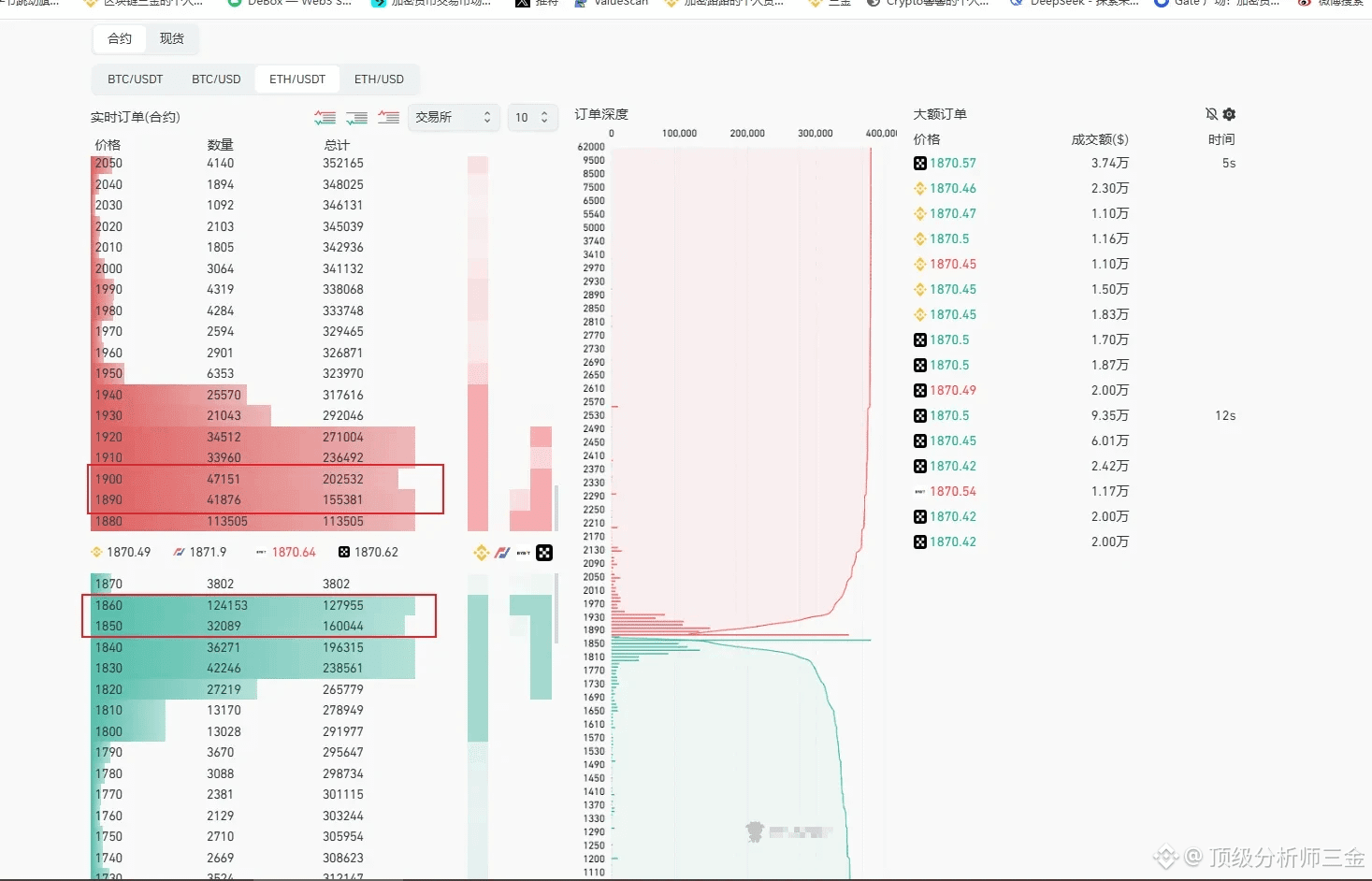Image resolution: width=1372 pixels, height=881 pixels.
Task: Click 成交额($) column header
Action: (1100, 139)
